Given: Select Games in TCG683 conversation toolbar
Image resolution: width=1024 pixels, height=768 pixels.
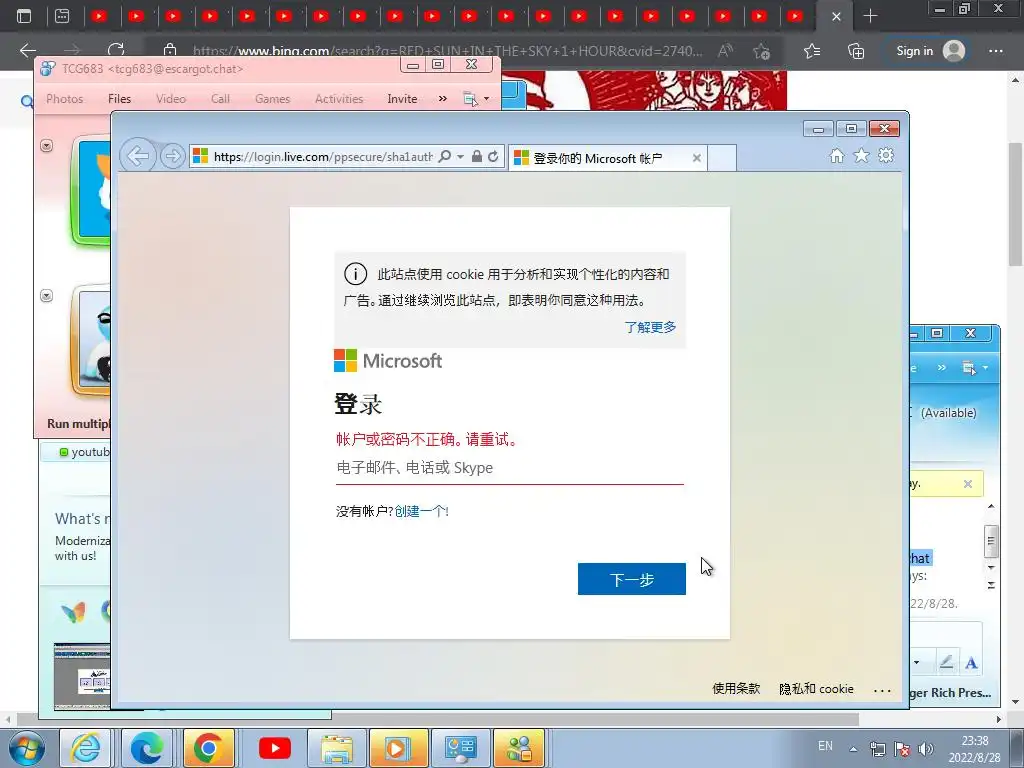Looking at the screenshot, I should pyautogui.click(x=272, y=99).
